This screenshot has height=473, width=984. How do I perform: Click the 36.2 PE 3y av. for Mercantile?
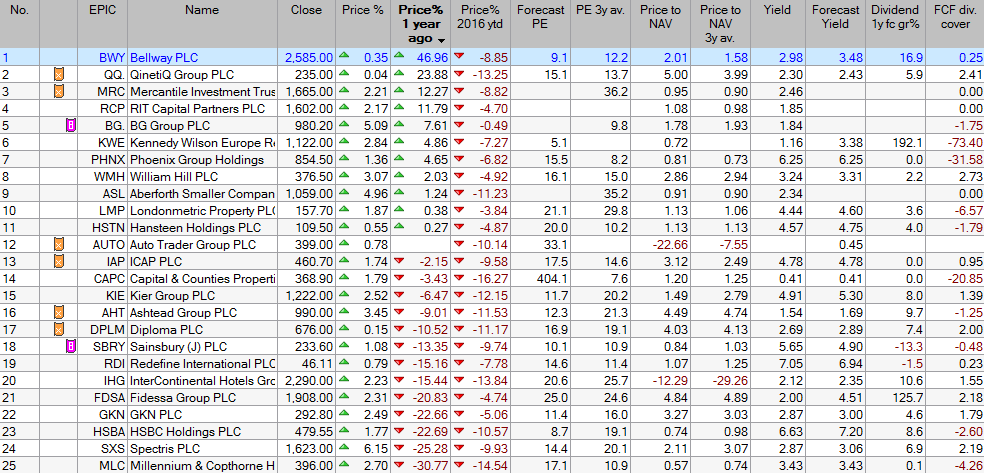click(x=616, y=92)
